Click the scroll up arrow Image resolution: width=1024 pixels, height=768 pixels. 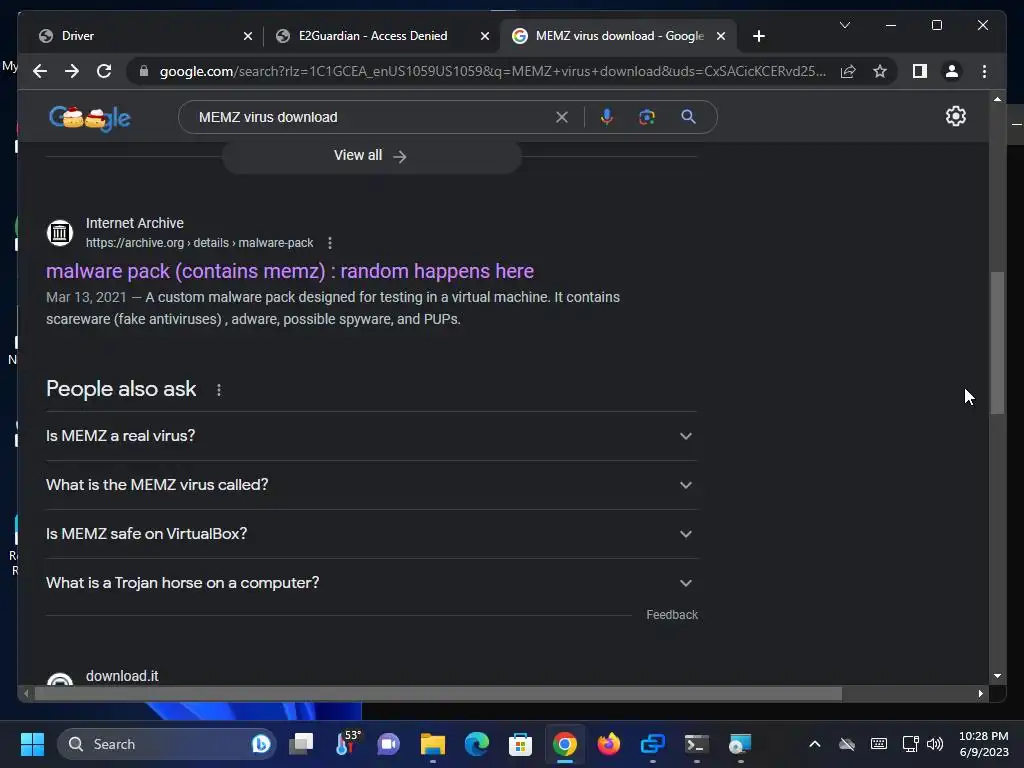coord(997,99)
